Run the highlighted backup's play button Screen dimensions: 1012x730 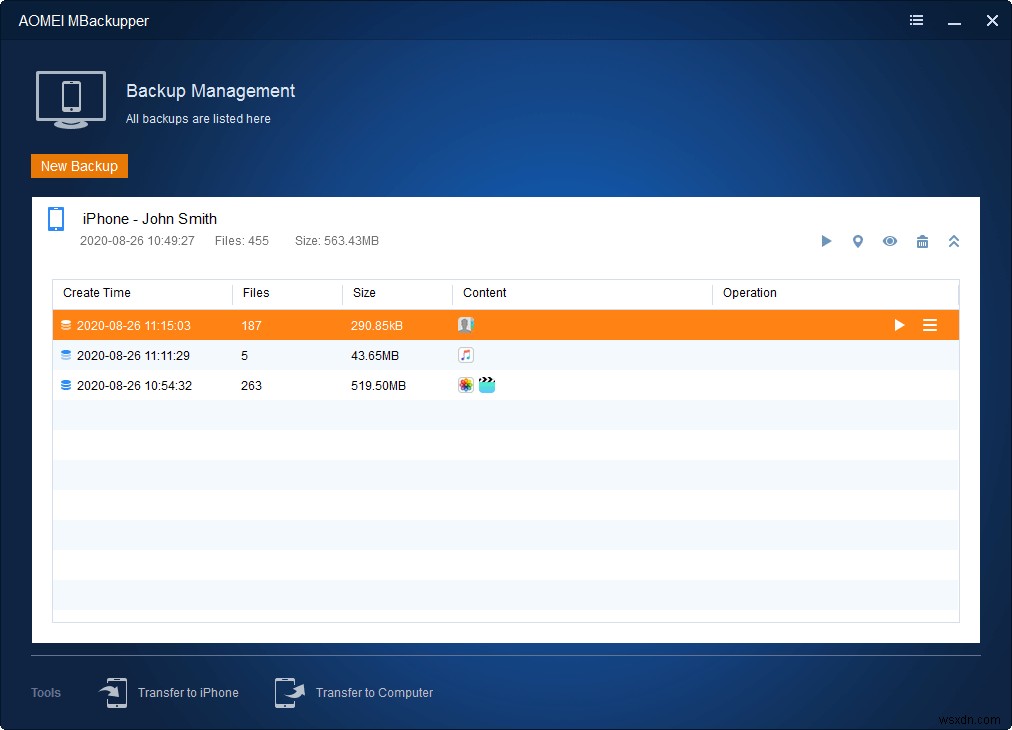[899, 325]
